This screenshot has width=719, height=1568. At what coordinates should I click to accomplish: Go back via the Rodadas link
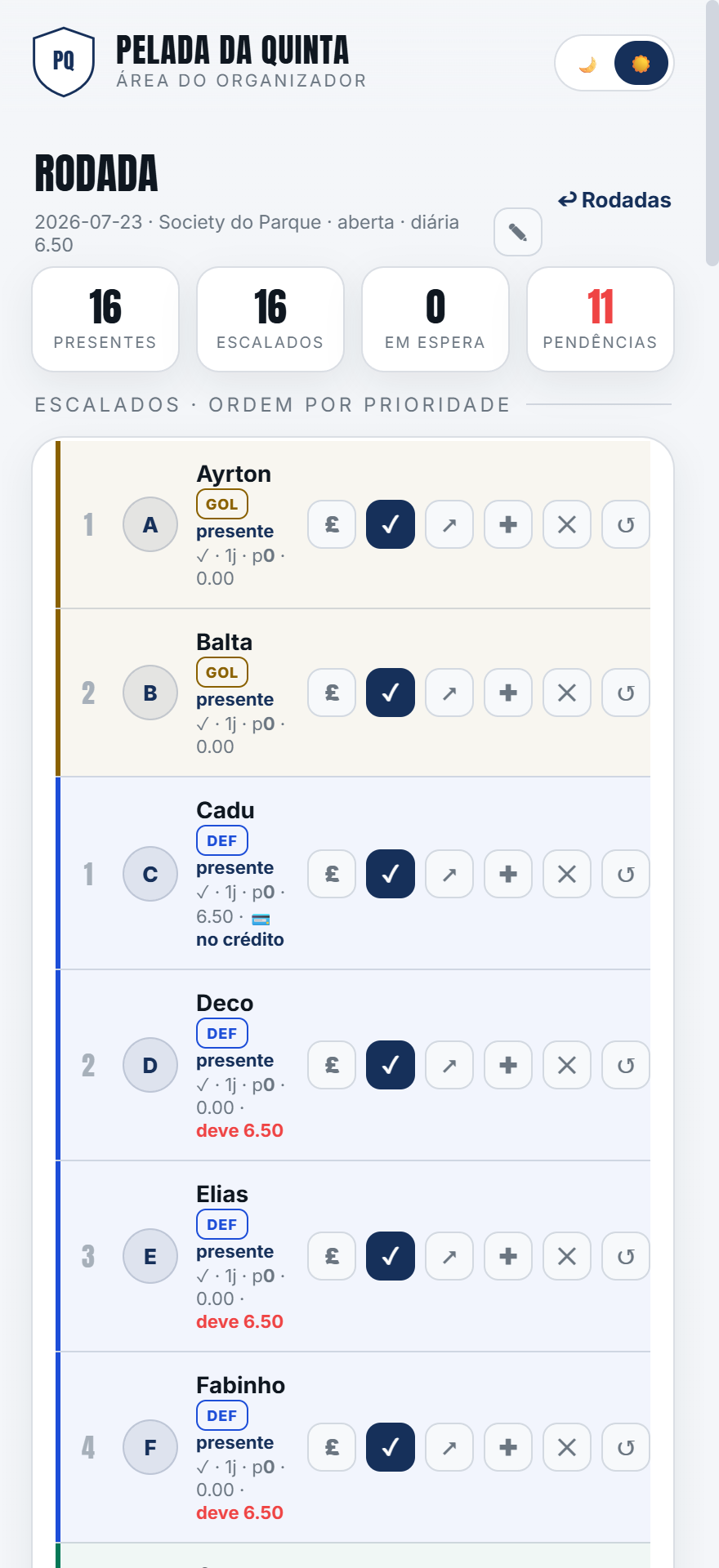click(614, 200)
